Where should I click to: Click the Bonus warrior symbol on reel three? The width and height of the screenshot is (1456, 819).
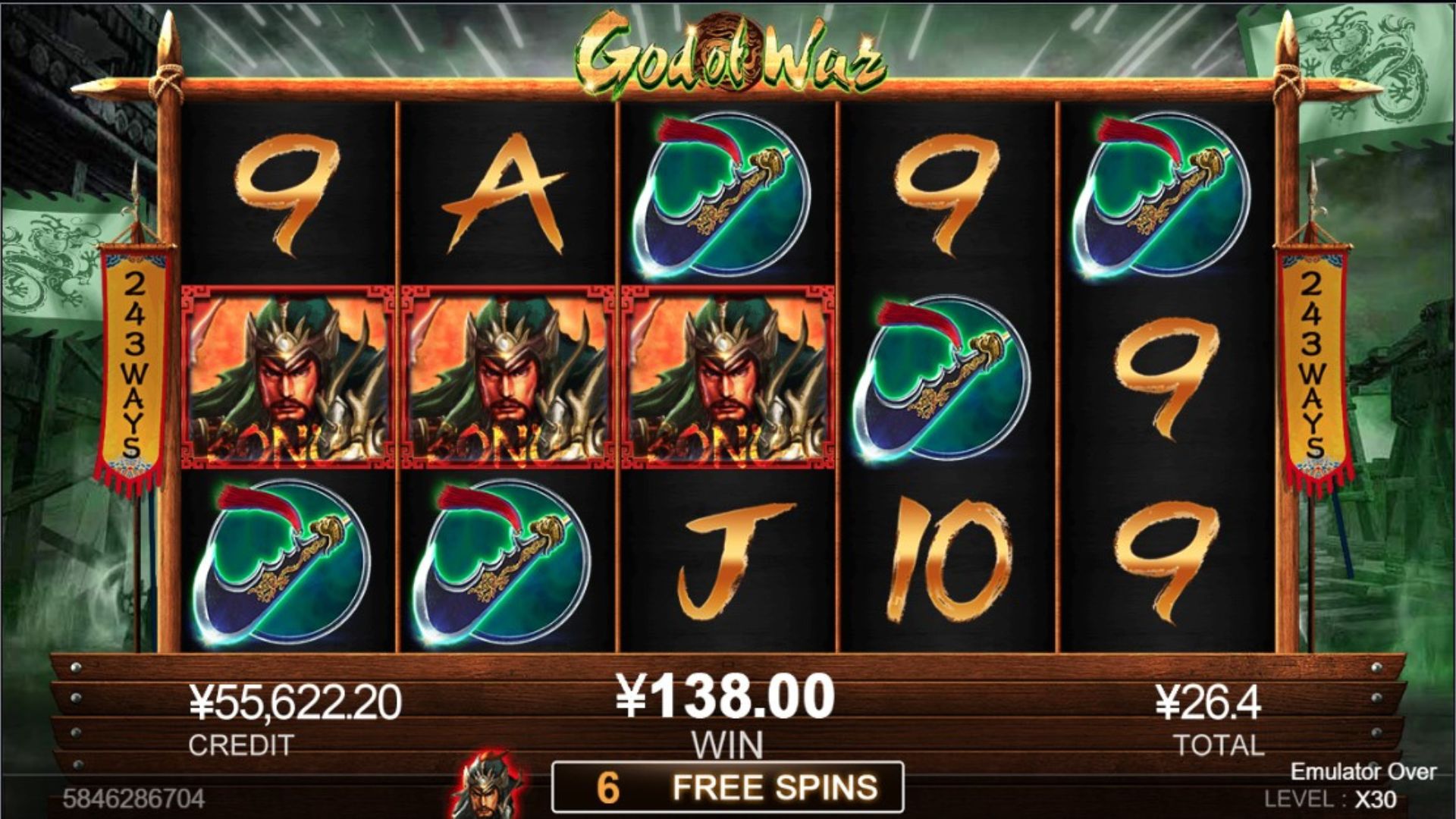point(726,377)
